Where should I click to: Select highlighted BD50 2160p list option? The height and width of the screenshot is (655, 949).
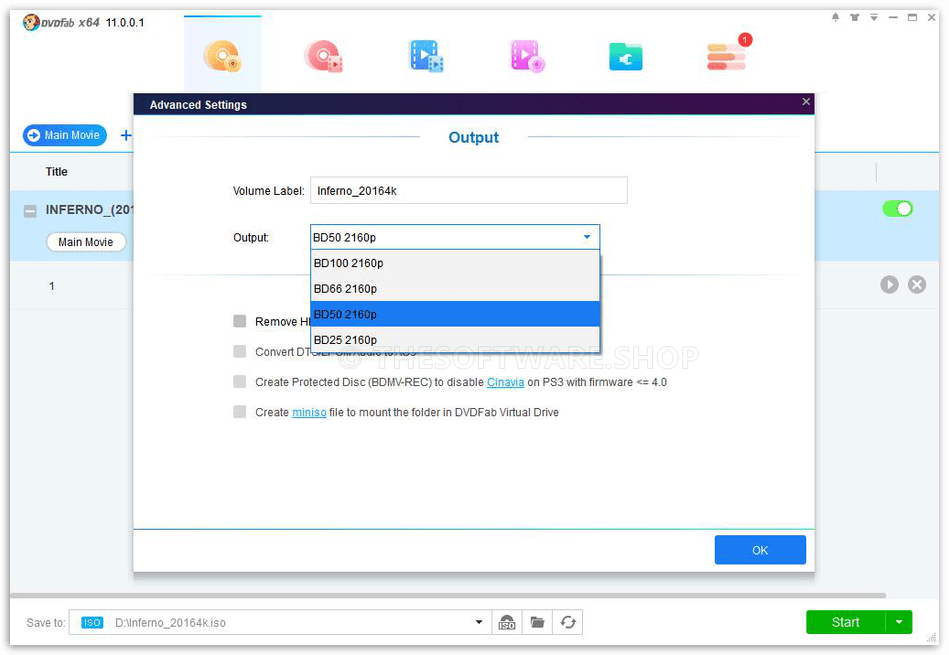point(455,314)
